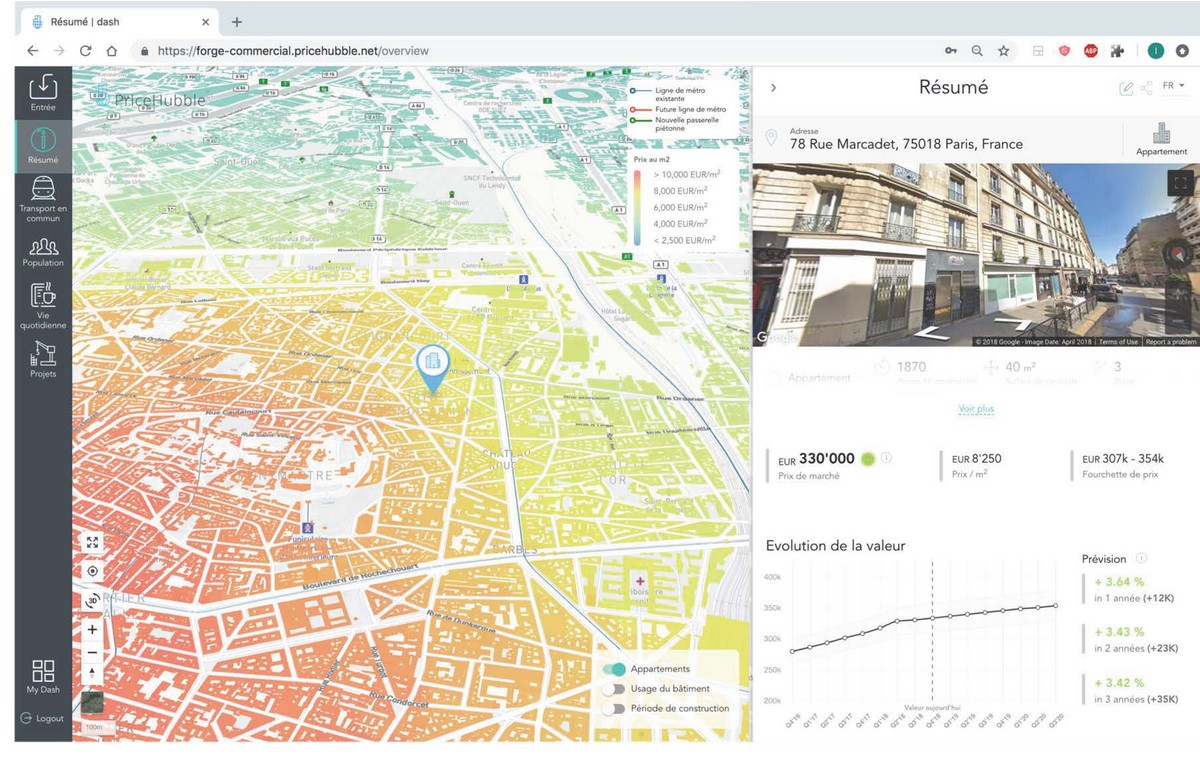The height and width of the screenshot is (759, 1200).
Task: Open My Dash grid icon
Action: coord(43,671)
